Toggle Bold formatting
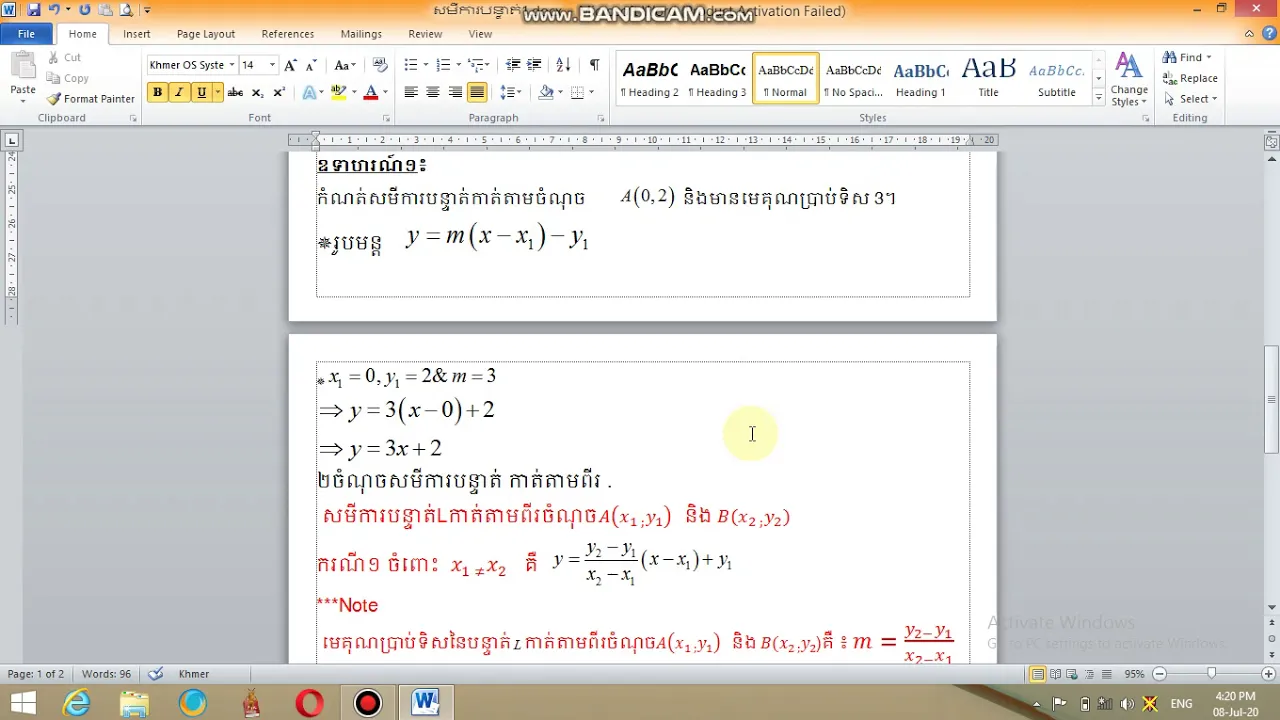This screenshot has height=720, width=1280. (157, 92)
